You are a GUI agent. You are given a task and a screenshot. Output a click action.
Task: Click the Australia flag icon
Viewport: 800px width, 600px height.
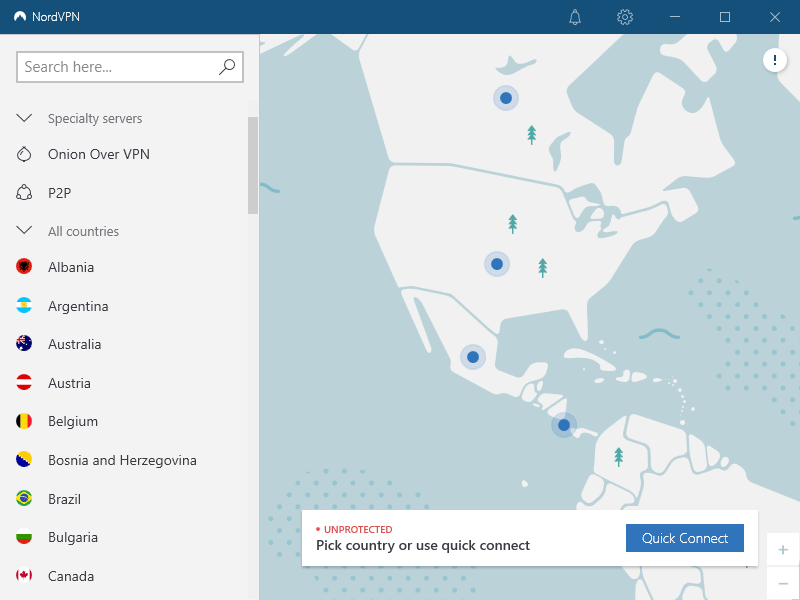(x=24, y=343)
